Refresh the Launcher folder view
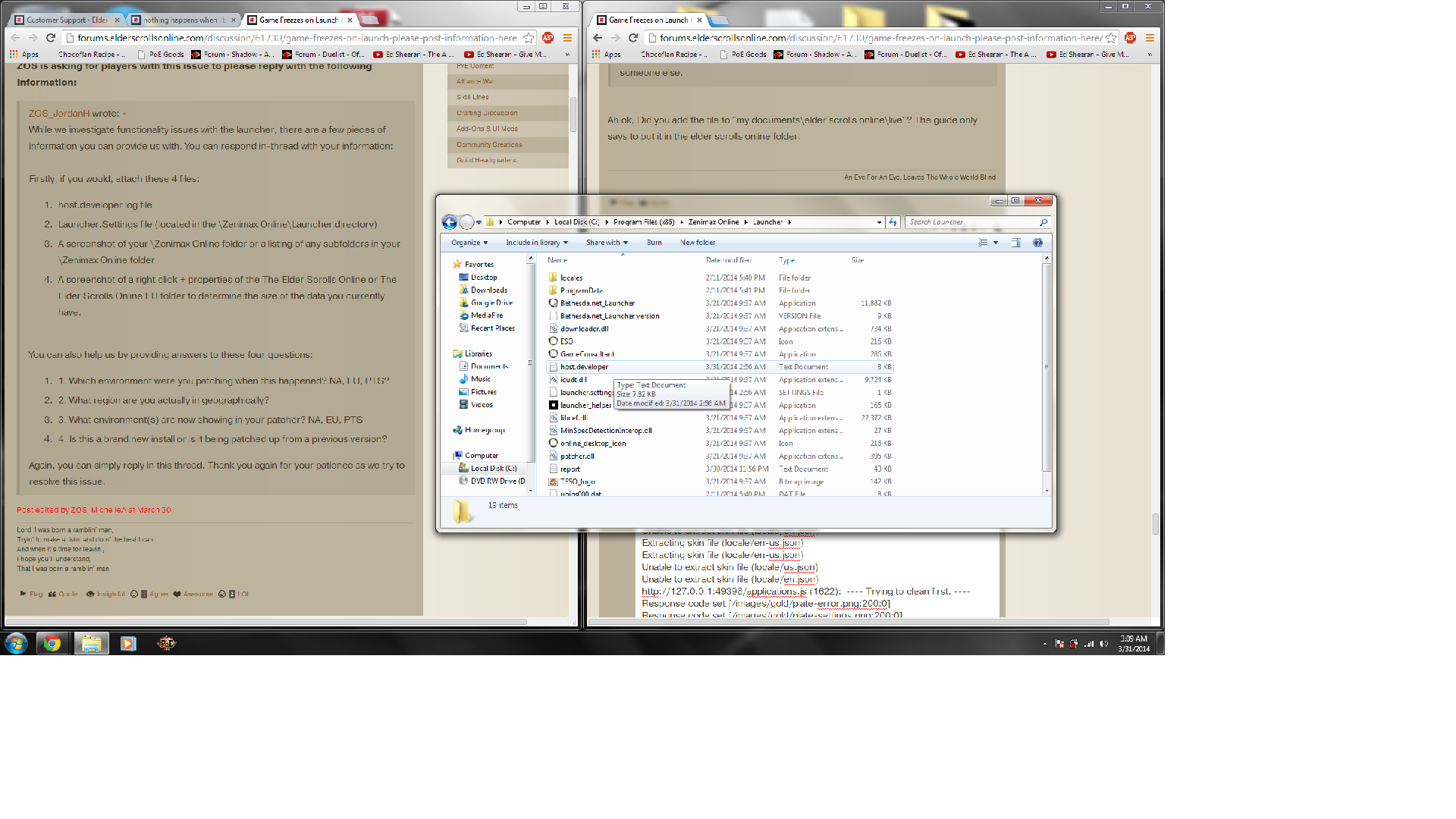This screenshot has width=1456, height=819. pos(893,222)
